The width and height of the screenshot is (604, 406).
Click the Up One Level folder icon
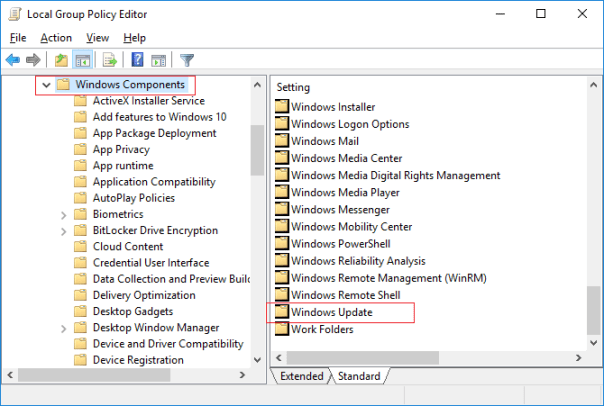61,60
